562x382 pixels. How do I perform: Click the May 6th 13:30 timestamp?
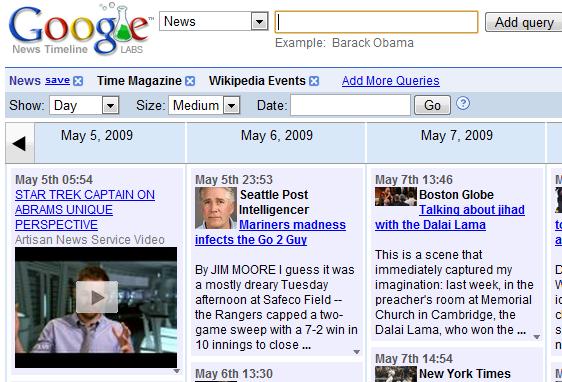coord(234,374)
